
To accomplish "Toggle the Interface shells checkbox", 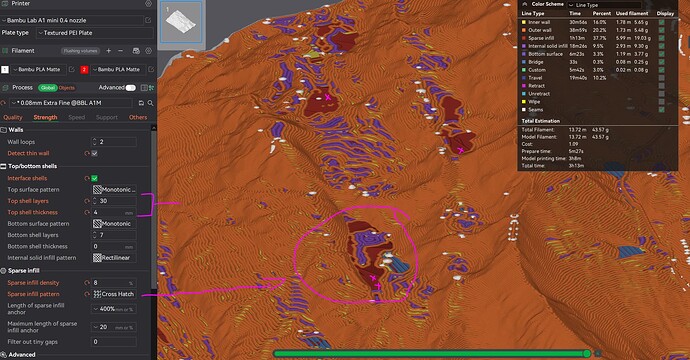I will [94, 178].
